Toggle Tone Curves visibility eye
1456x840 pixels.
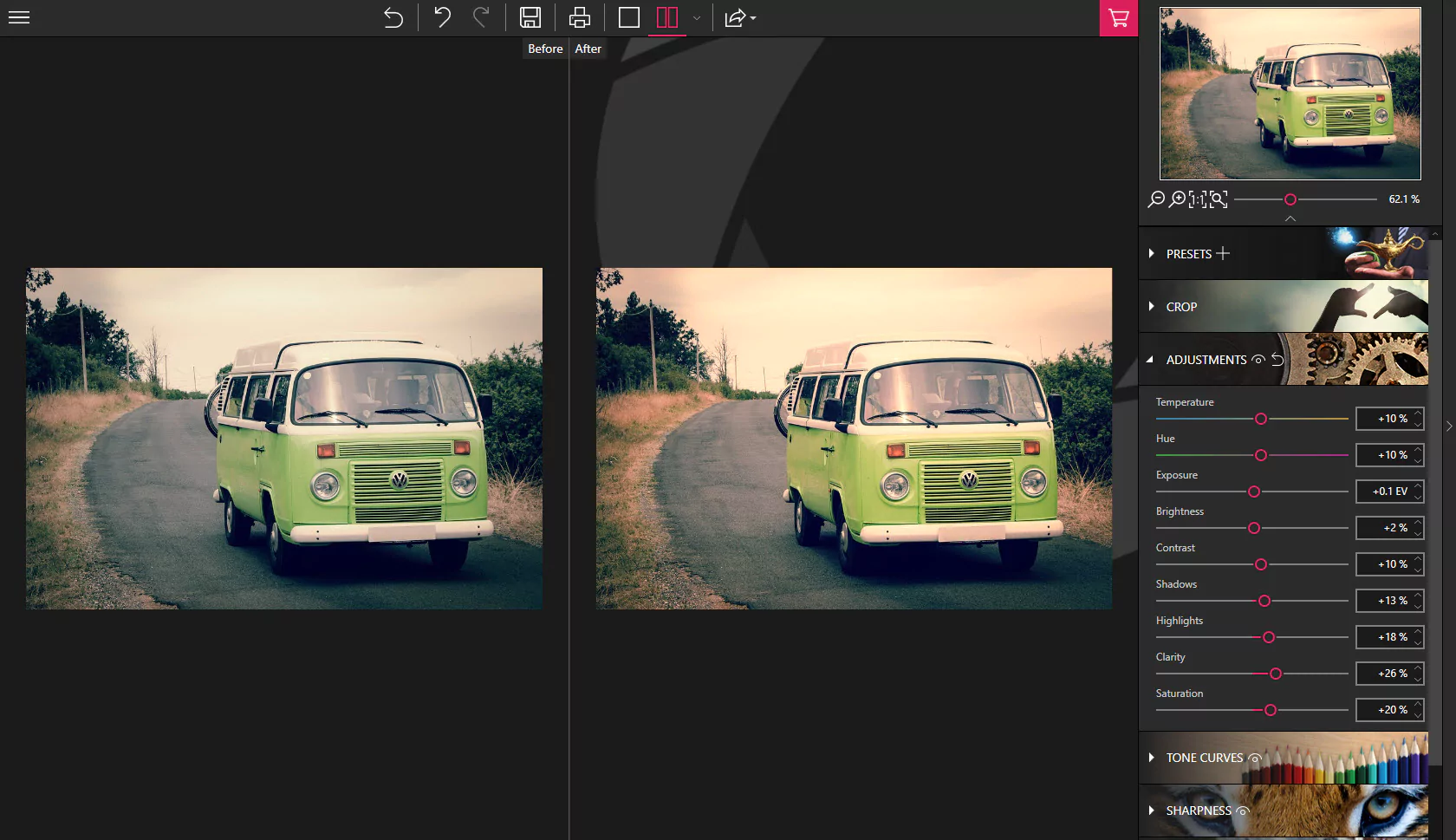click(1256, 759)
